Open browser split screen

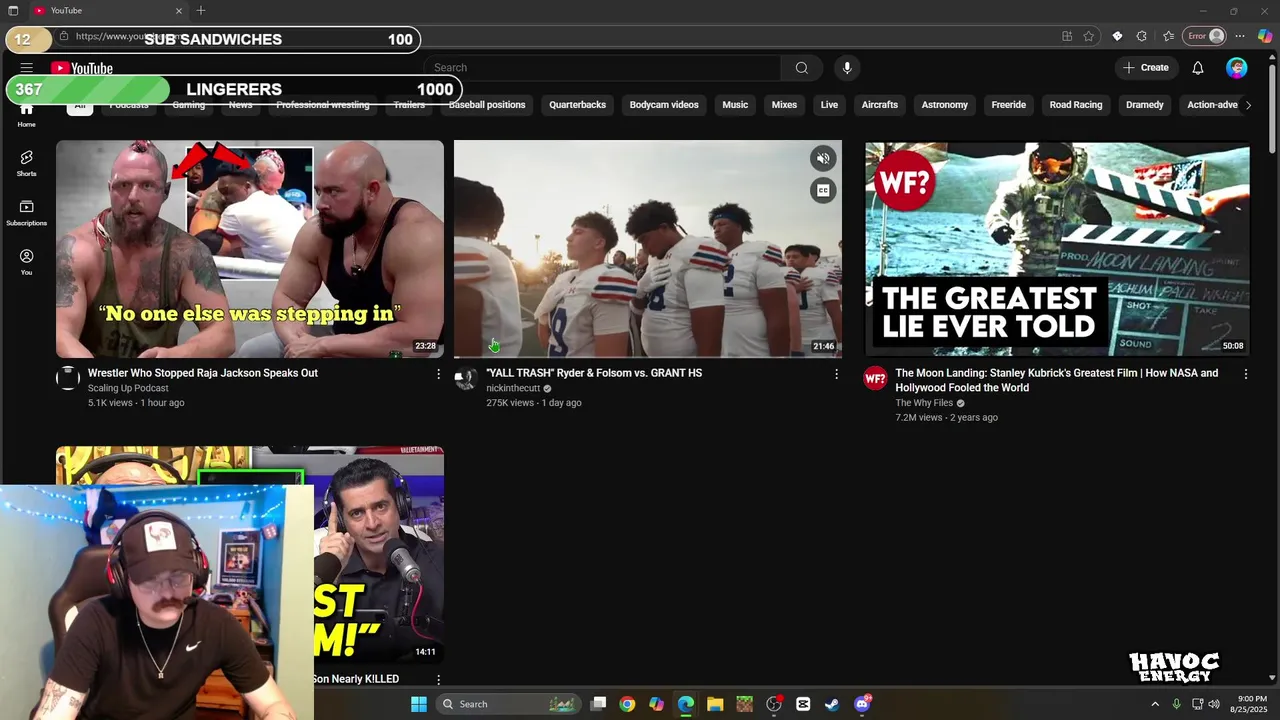[x=1067, y=36]
